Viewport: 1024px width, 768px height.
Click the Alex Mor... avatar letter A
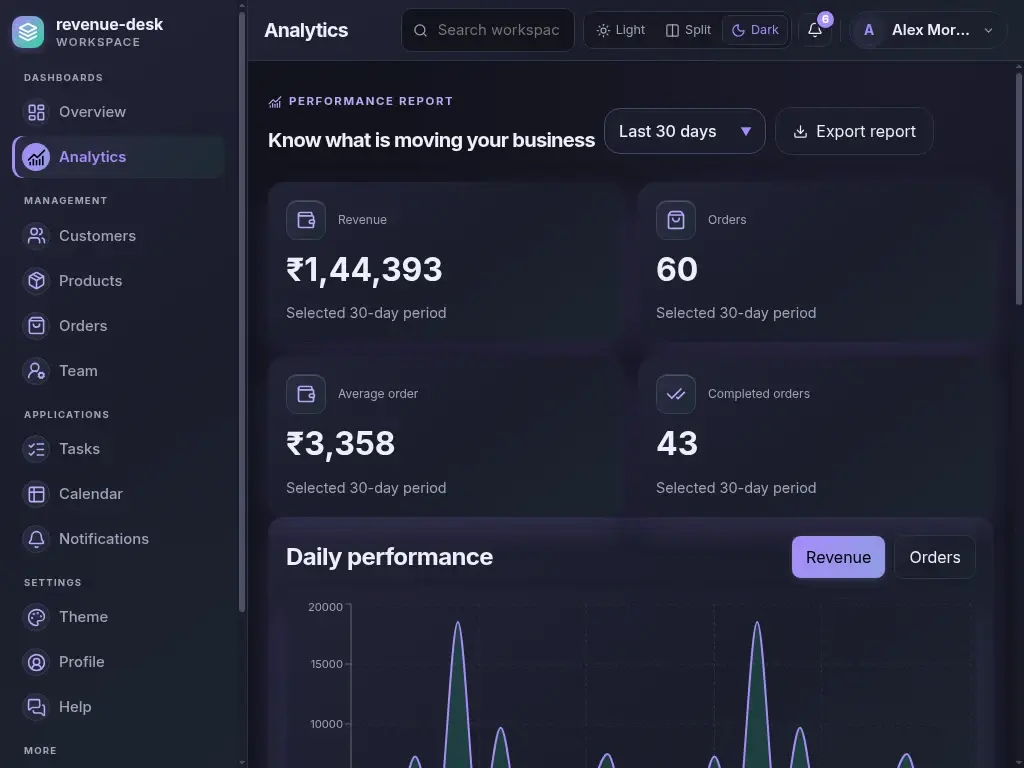[869, 30]
